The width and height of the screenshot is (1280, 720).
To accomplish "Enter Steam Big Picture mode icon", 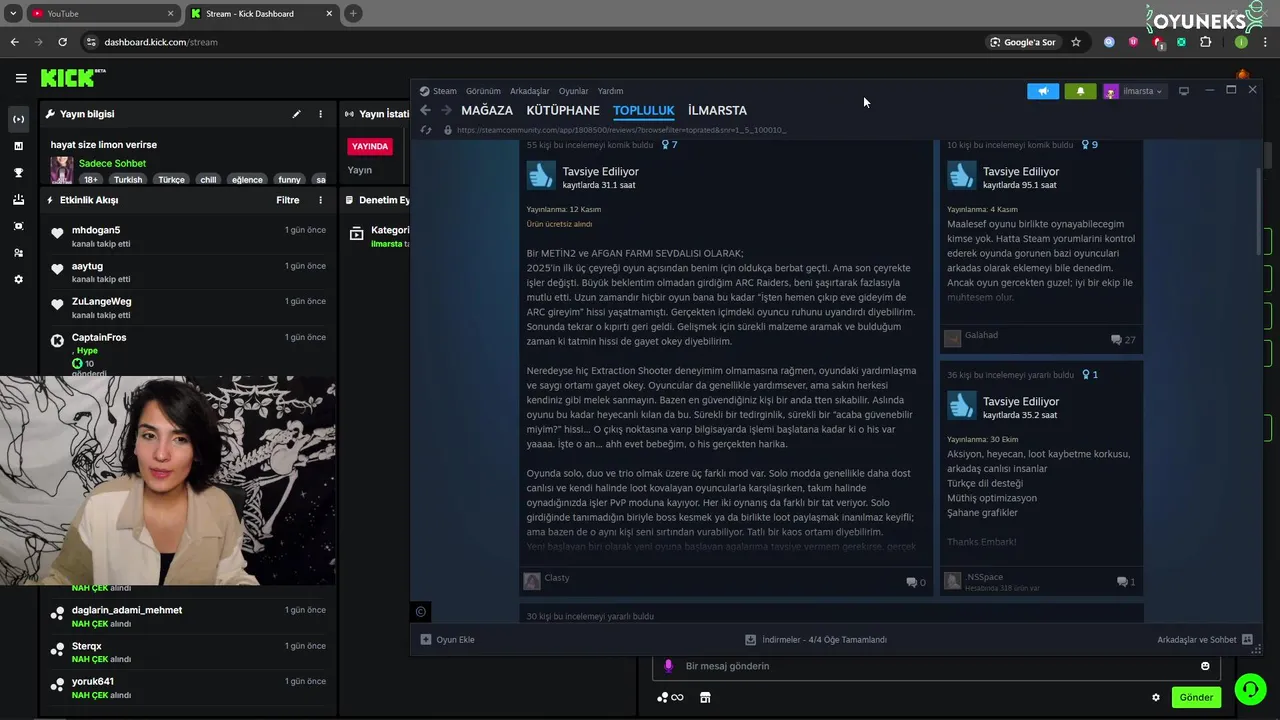I will click(x=1184, y=91).
